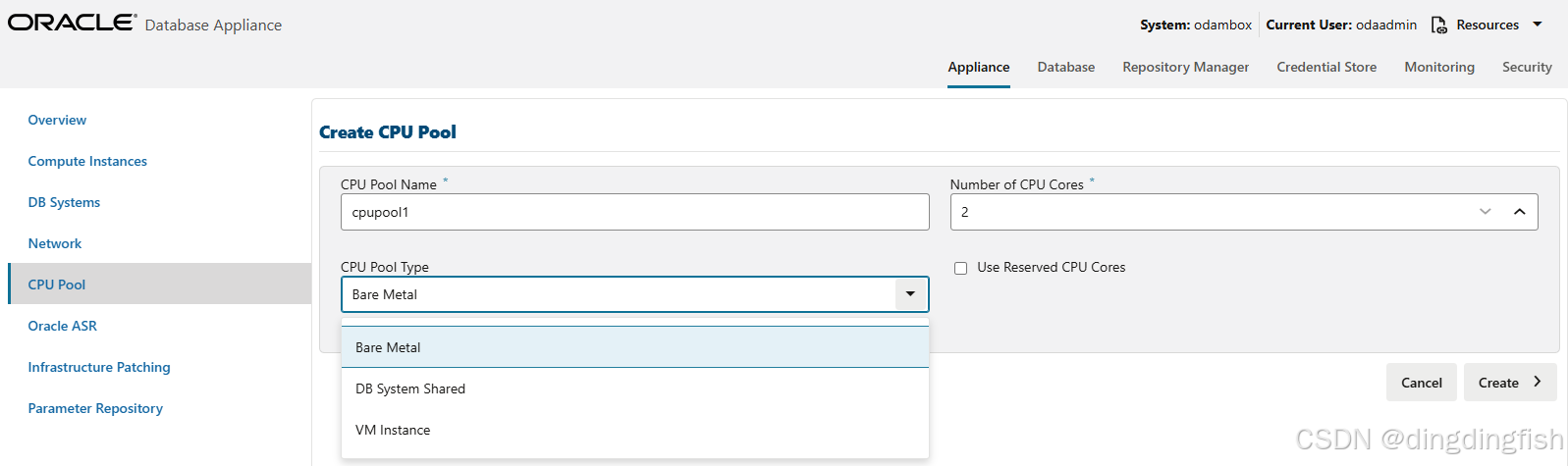Click the Current User odaadmin text
This screenshot has width=1568, height=466.
pyautogui.click(x=1341, y=25)
